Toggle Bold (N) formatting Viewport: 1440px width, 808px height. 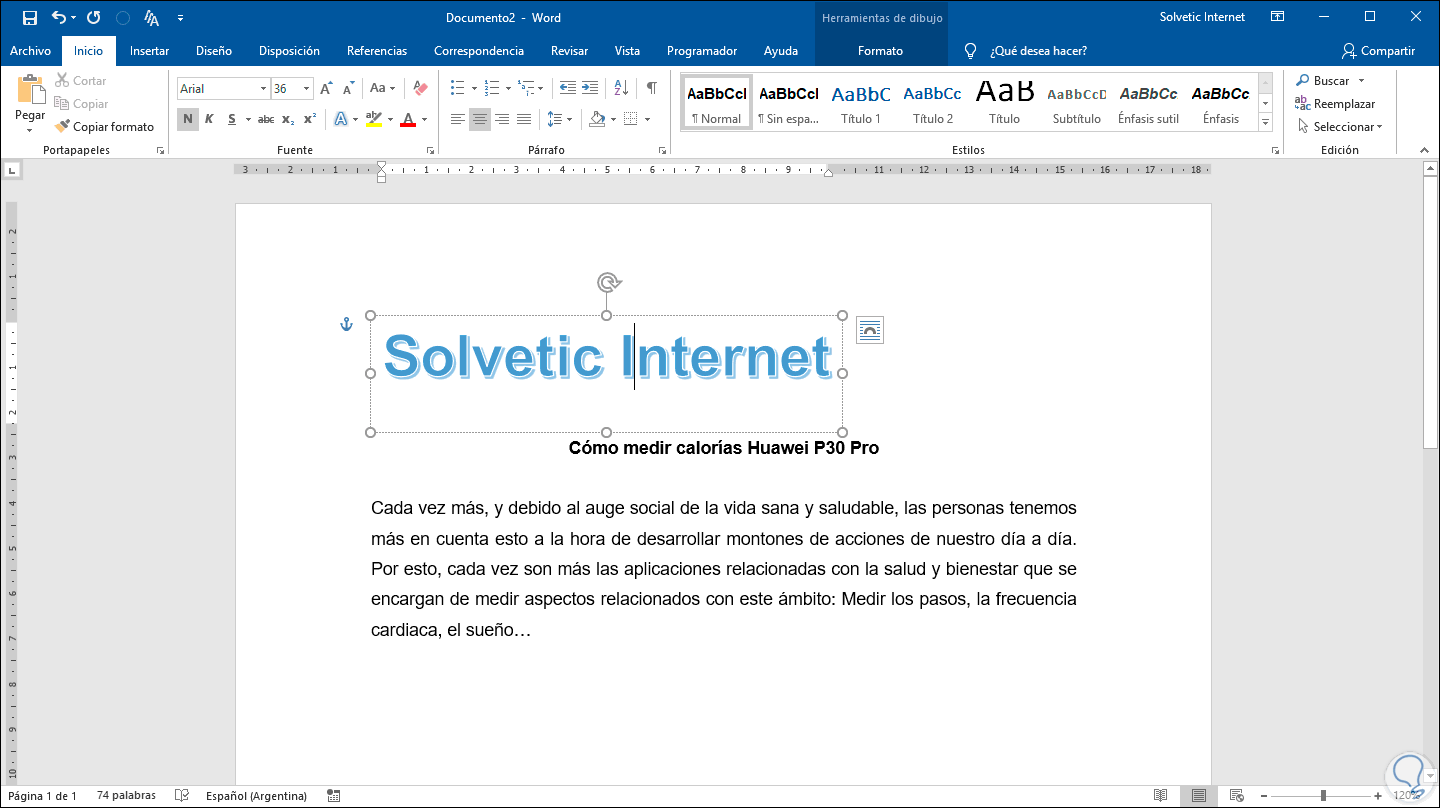point(188,119)
